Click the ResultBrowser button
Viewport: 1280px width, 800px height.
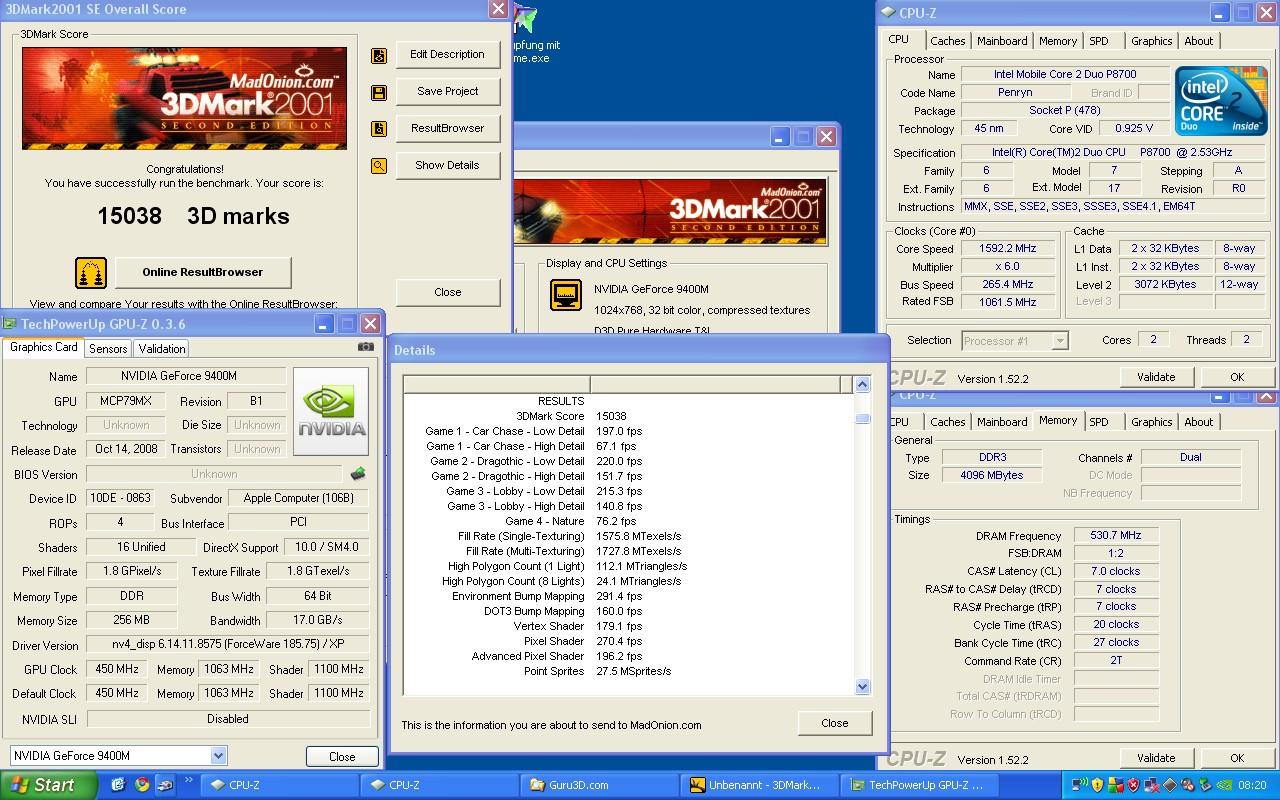447,129
